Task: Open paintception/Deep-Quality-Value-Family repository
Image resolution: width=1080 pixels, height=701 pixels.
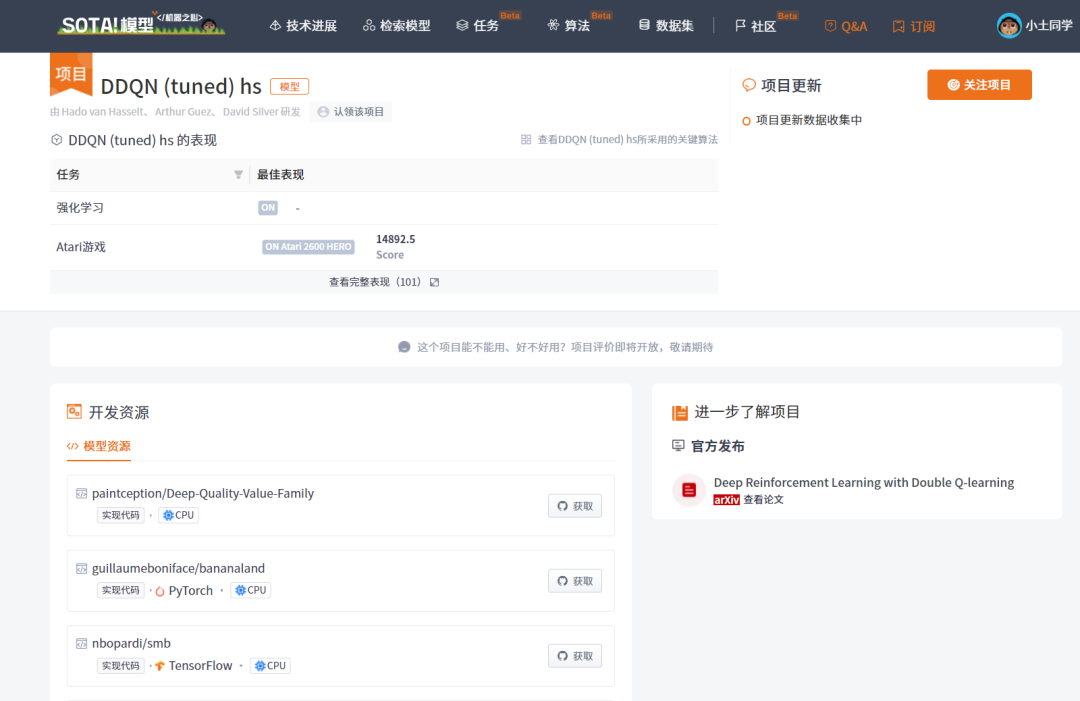Action: pyautogui.click(x=202, y=493)
